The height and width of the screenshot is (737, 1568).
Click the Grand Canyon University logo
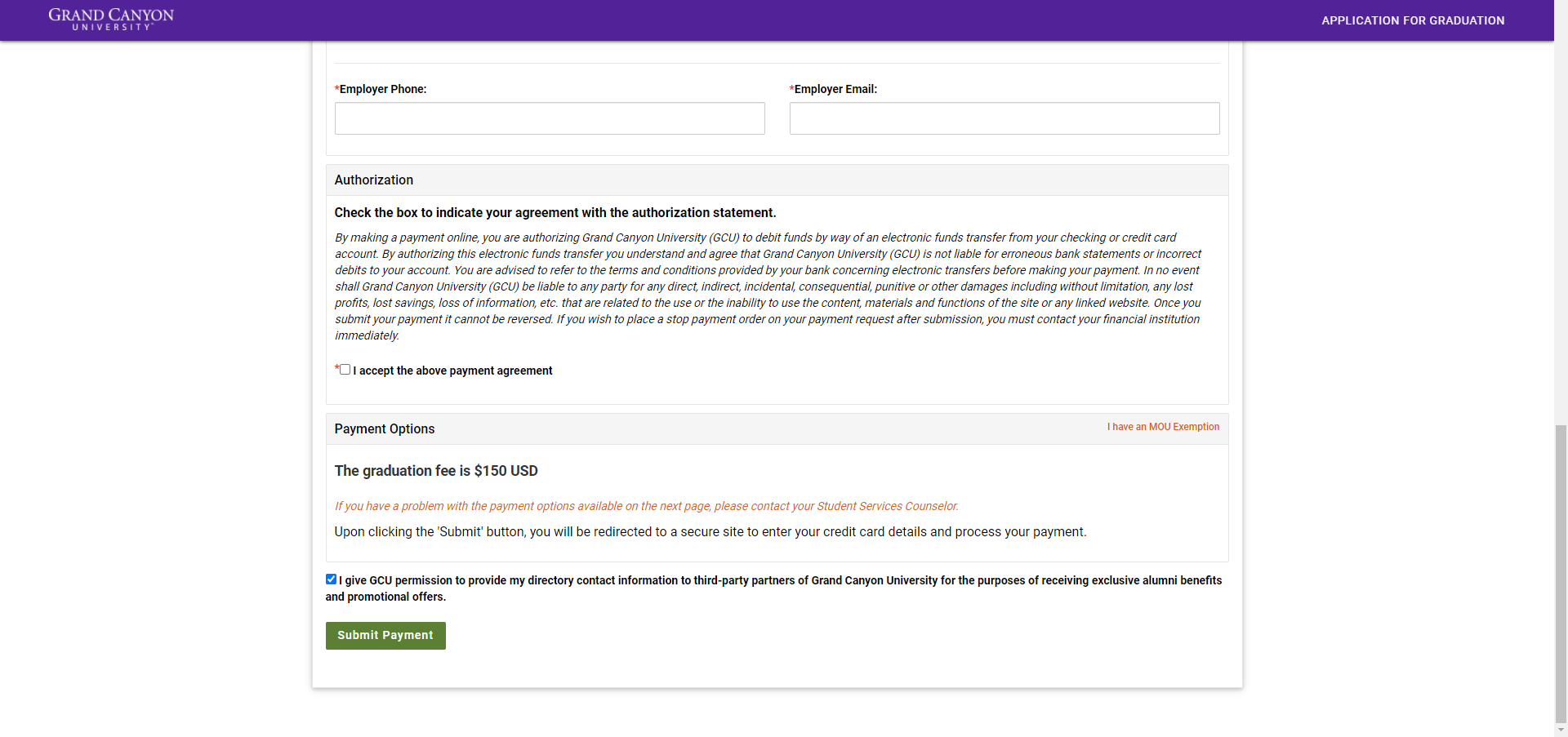[x=111, y=20]
